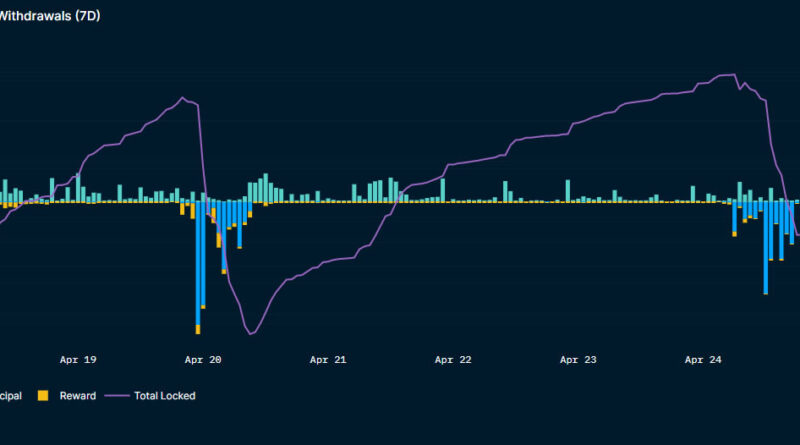Click yellow reward tip of largest Apr 20 bar
This screenshot has height=445, width=800.
click(x=198, y=329)
